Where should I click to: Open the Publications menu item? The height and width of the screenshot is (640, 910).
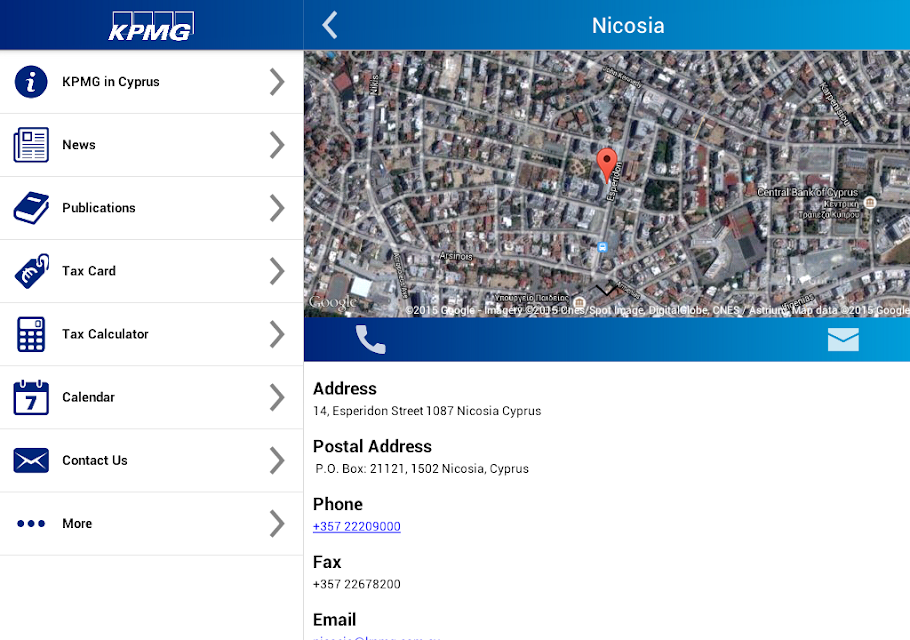[x=151, y=208]
